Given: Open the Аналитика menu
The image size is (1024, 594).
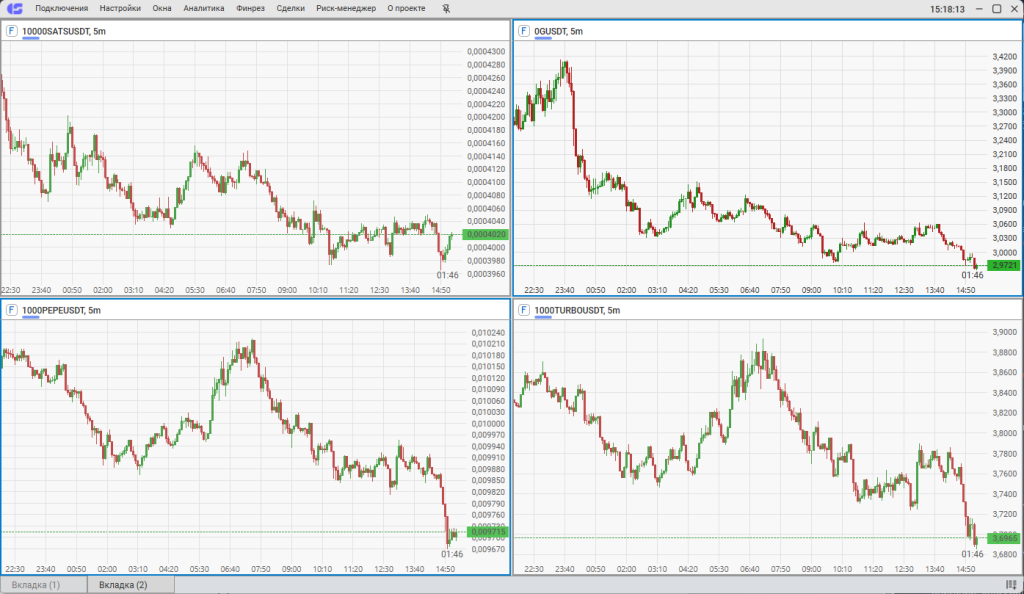Looking at the screenshot, I should (x=204, y=9).
